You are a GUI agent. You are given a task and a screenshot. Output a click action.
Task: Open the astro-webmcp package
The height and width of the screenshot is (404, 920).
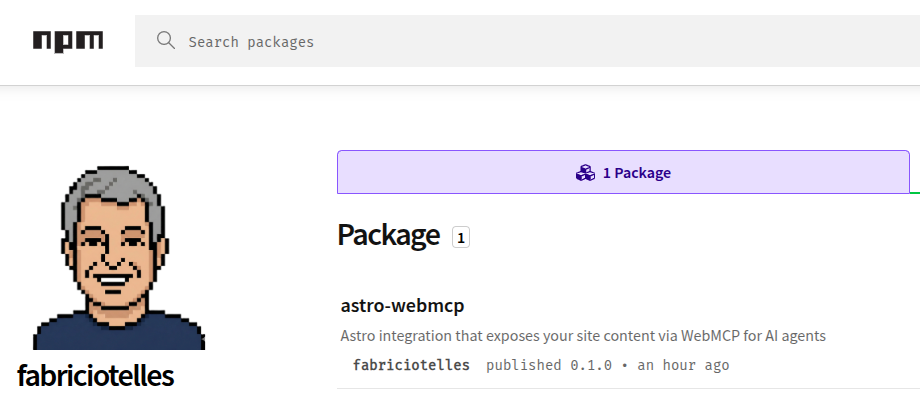click(402, 305)
